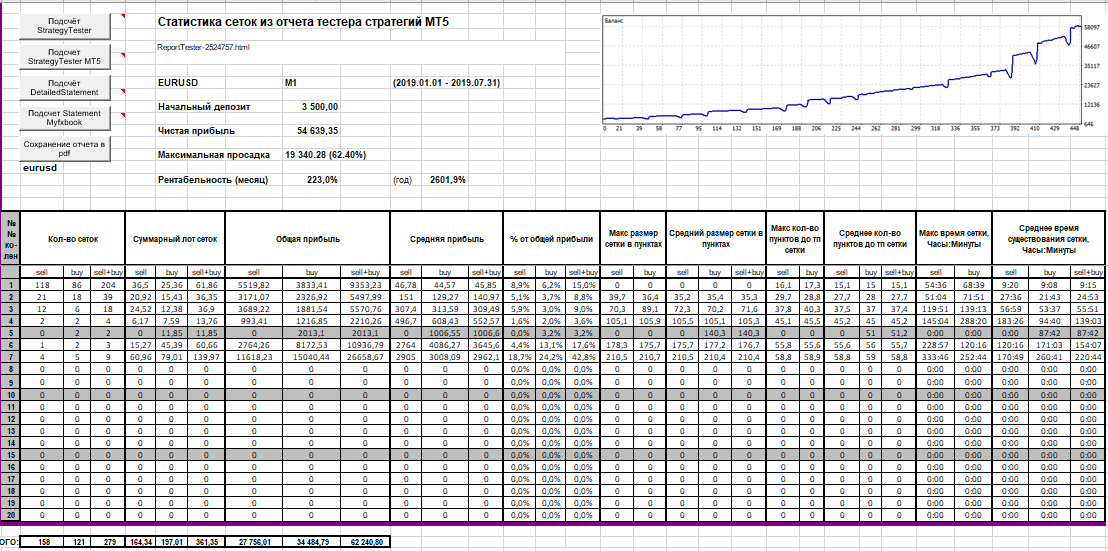
Task: Run the Подсчет StrategyTester MT5 button
Action: pos(64,57)
